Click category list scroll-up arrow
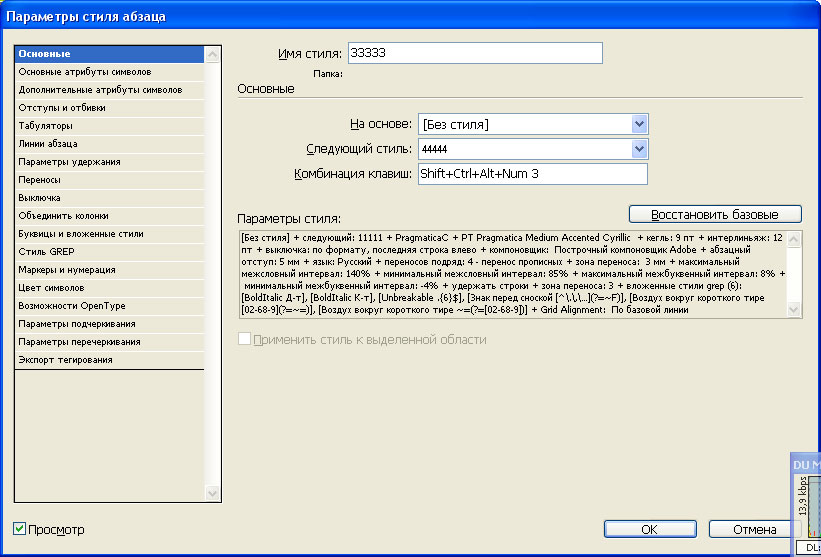Image resolution: width=821 pixels, height=557 pixels. pyautogui.click(x=213, y=54)
